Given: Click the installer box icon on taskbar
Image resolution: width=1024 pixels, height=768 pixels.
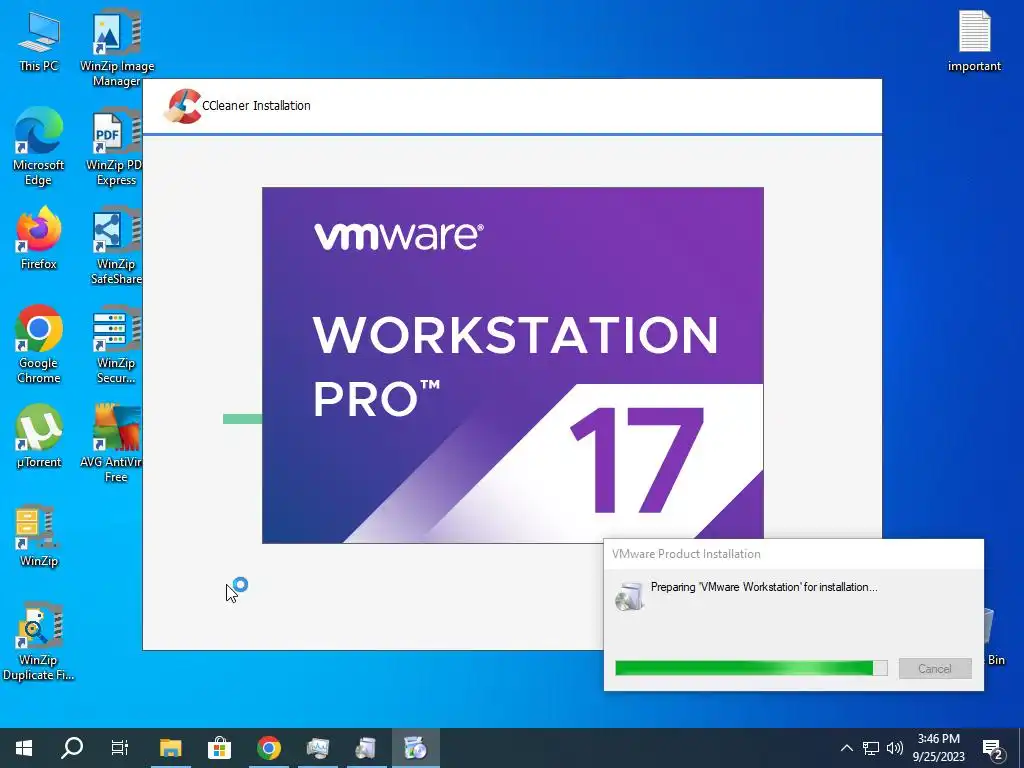Looking at the screenshot, I should (366, 748).
